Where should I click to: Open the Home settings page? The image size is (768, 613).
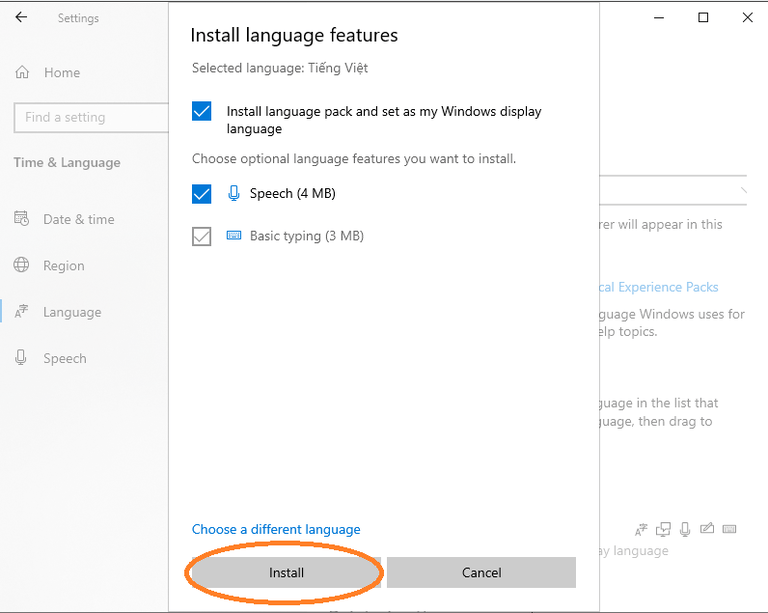(x=62, y=72)
